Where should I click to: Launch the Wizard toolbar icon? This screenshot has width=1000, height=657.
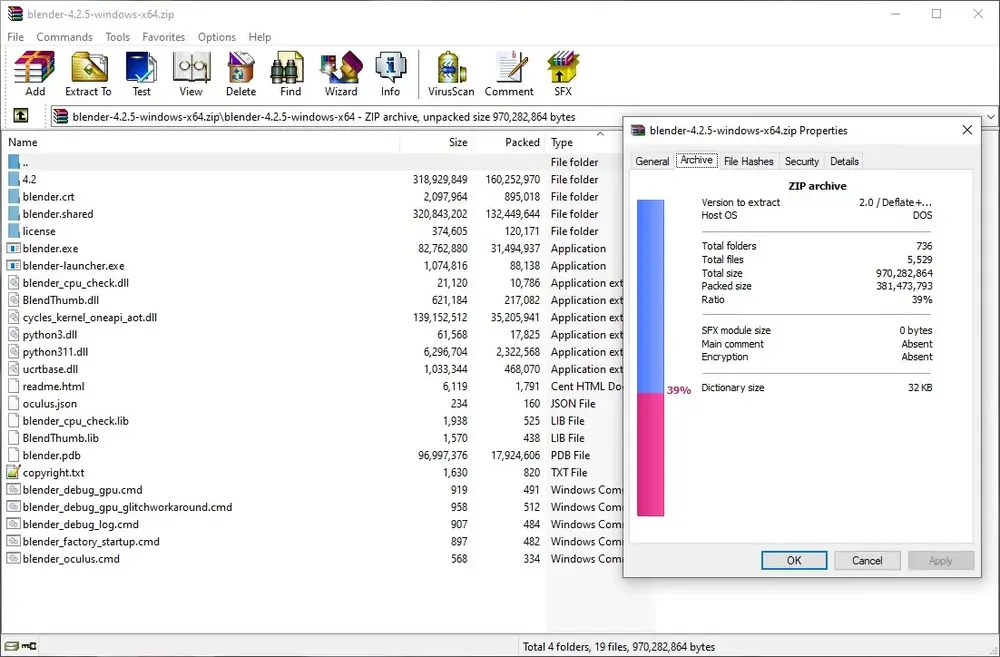[341, 73]
